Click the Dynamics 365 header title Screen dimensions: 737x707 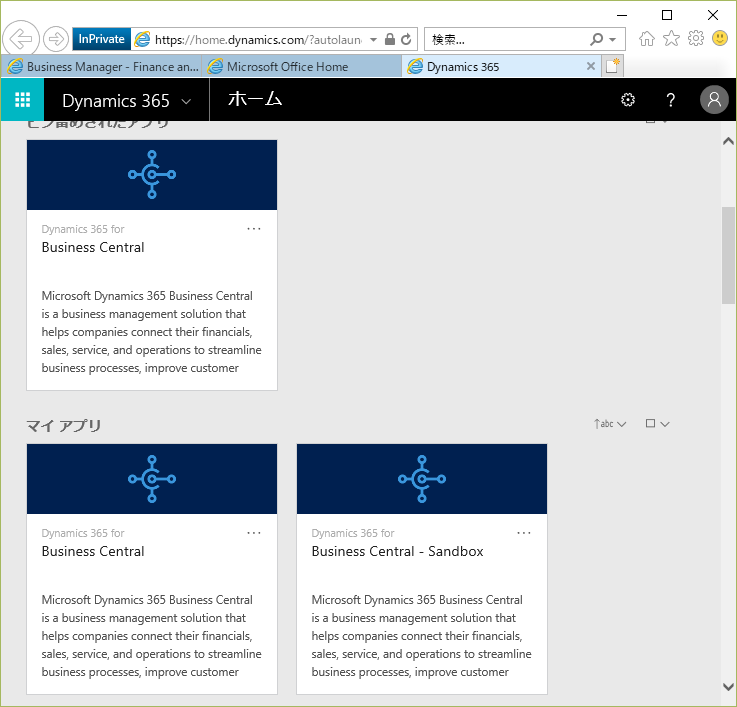116,101
